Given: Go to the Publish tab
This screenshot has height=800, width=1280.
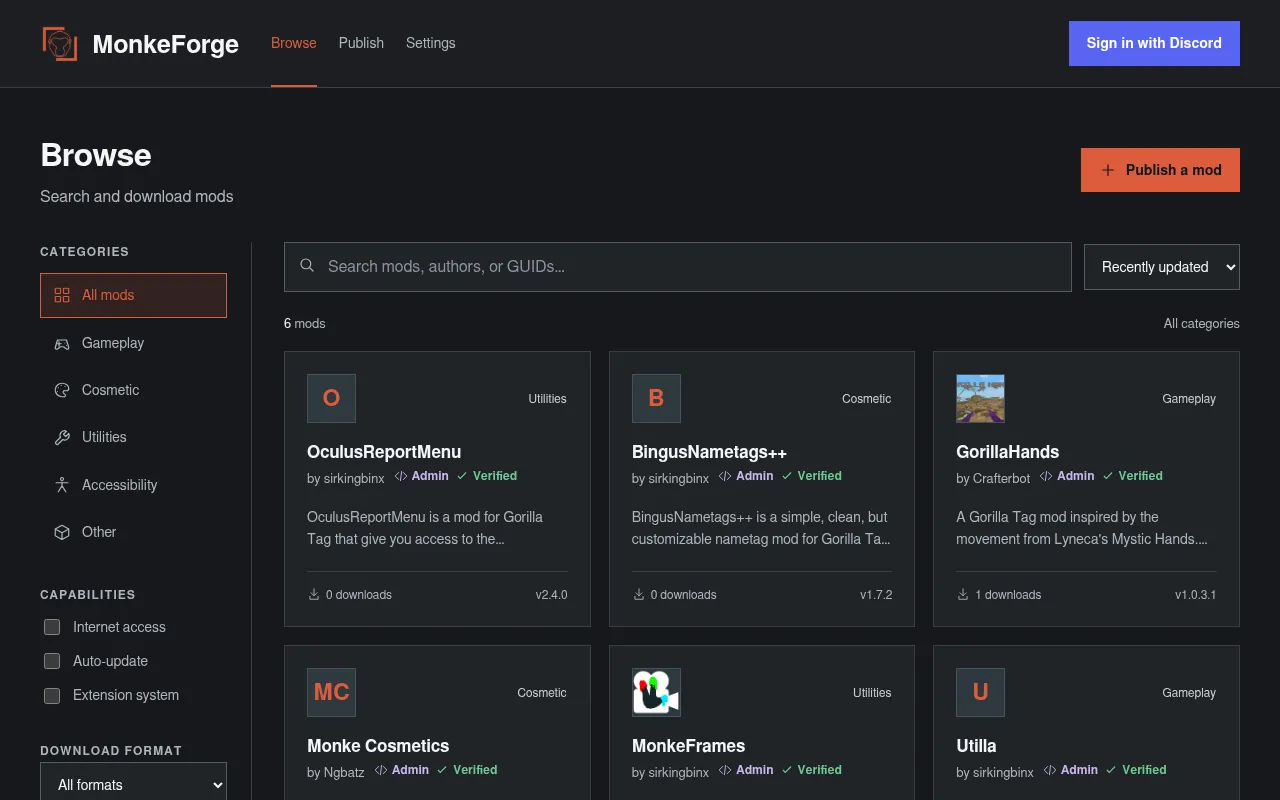Looking at the screenshot, I should tap(361, 43).
